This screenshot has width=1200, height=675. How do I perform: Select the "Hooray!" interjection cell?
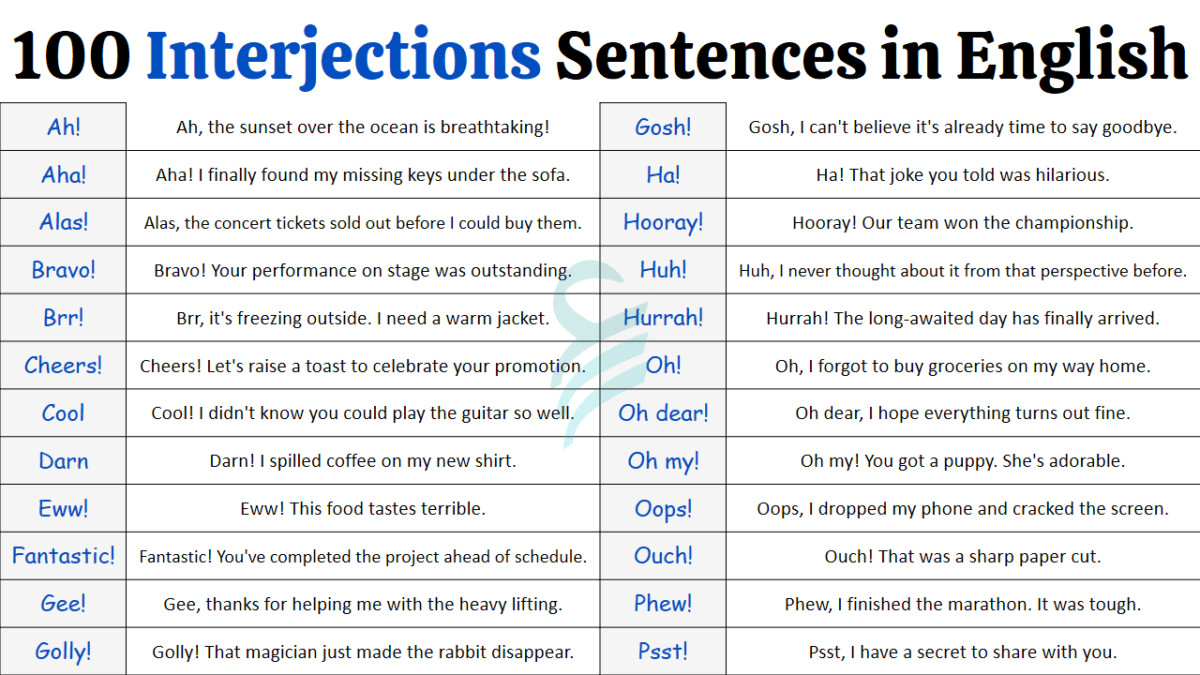663,223
